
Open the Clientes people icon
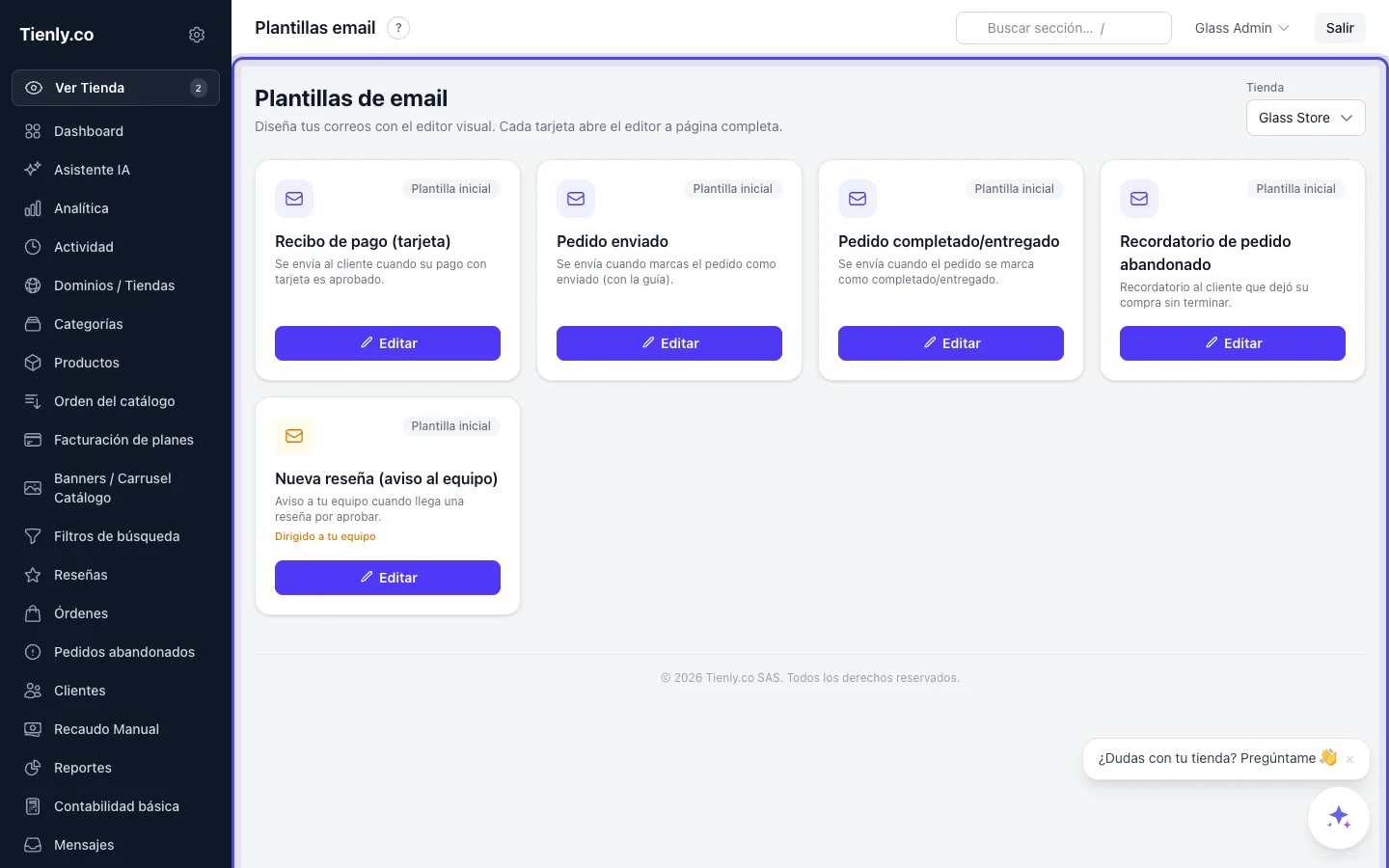33,691
